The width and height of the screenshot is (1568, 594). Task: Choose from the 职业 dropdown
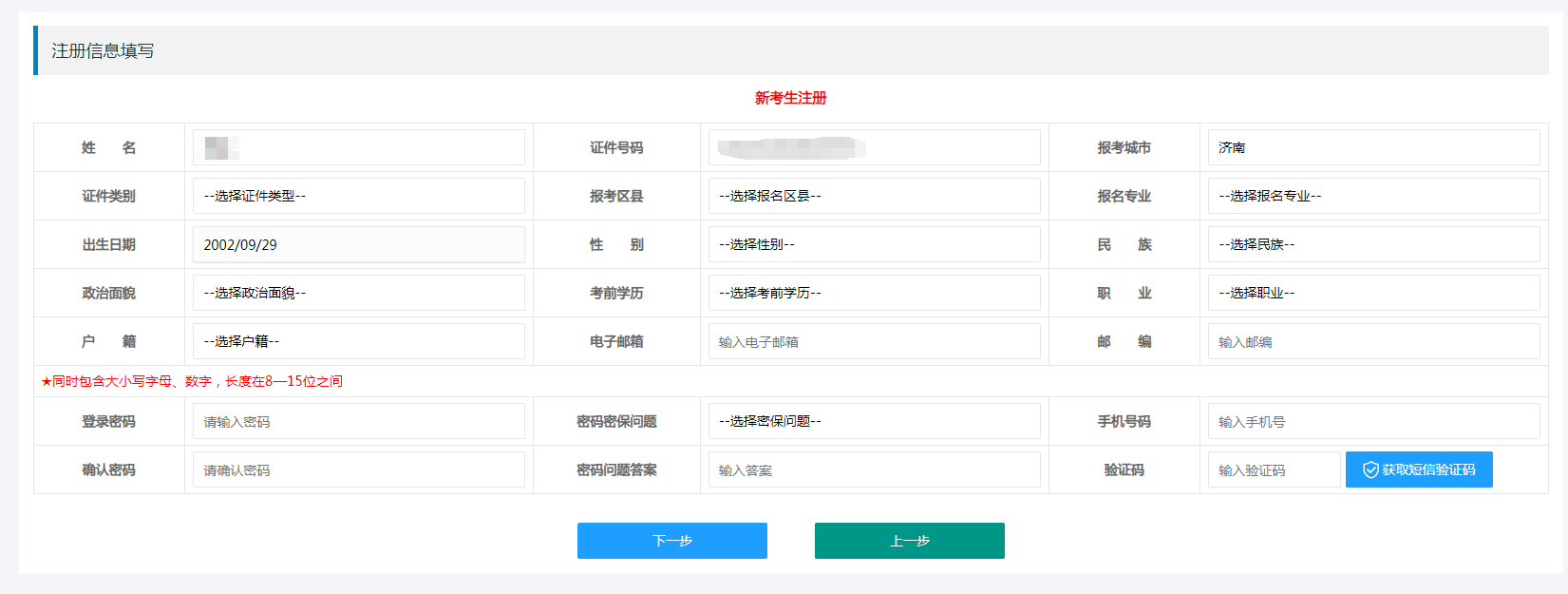click(1372, 293)
